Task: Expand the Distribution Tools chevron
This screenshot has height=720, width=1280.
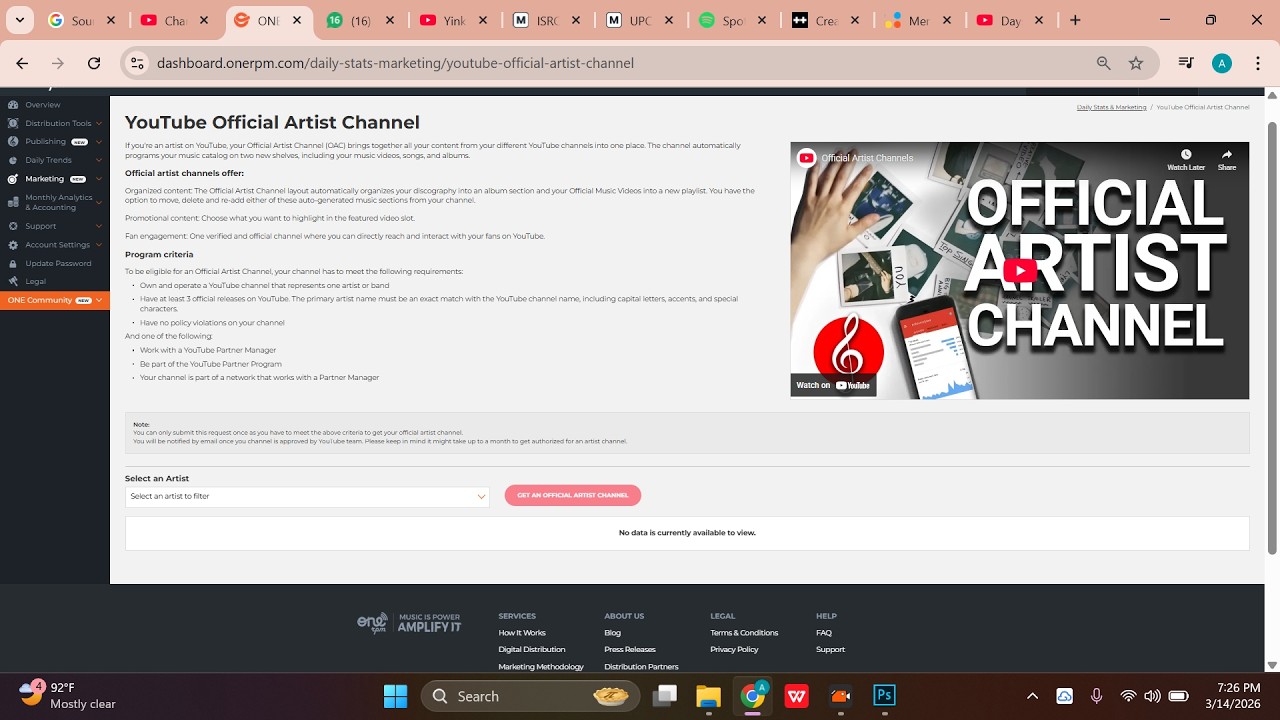Action: pyautogui.click(x=100, y=123)
